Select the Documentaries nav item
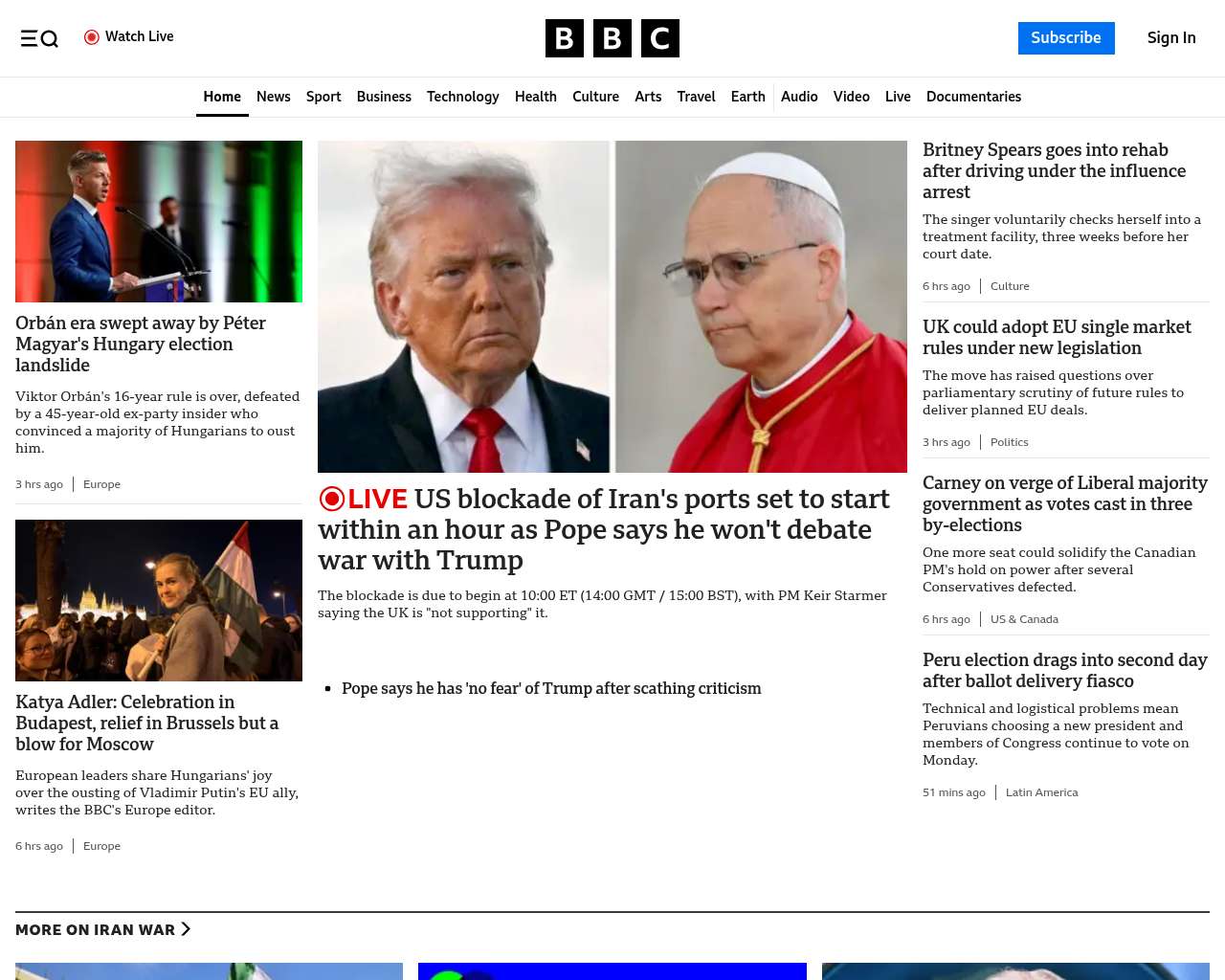 coord(973,97)
